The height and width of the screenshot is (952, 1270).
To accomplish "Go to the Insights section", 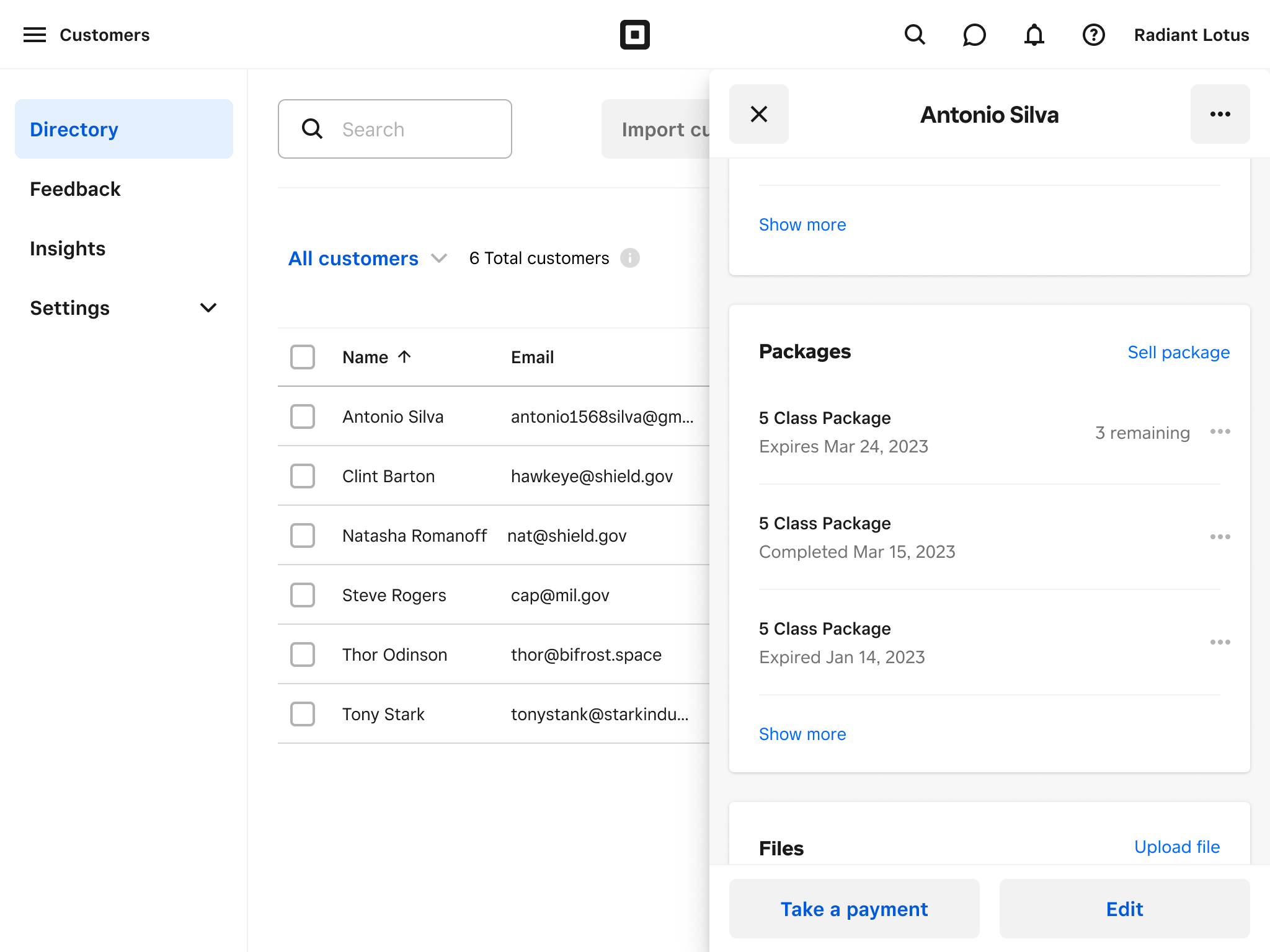I will pos(68,249).
